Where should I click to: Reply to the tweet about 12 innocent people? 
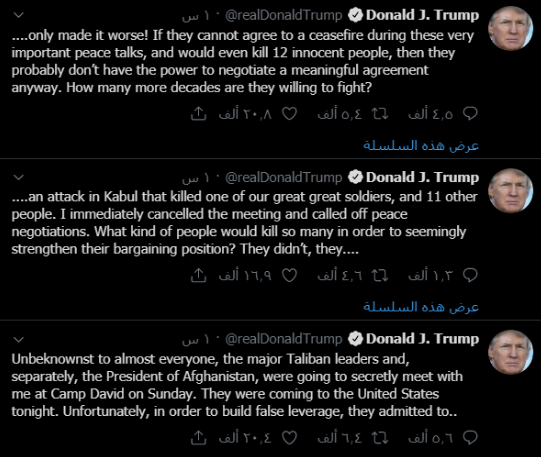tap(470, 113)
